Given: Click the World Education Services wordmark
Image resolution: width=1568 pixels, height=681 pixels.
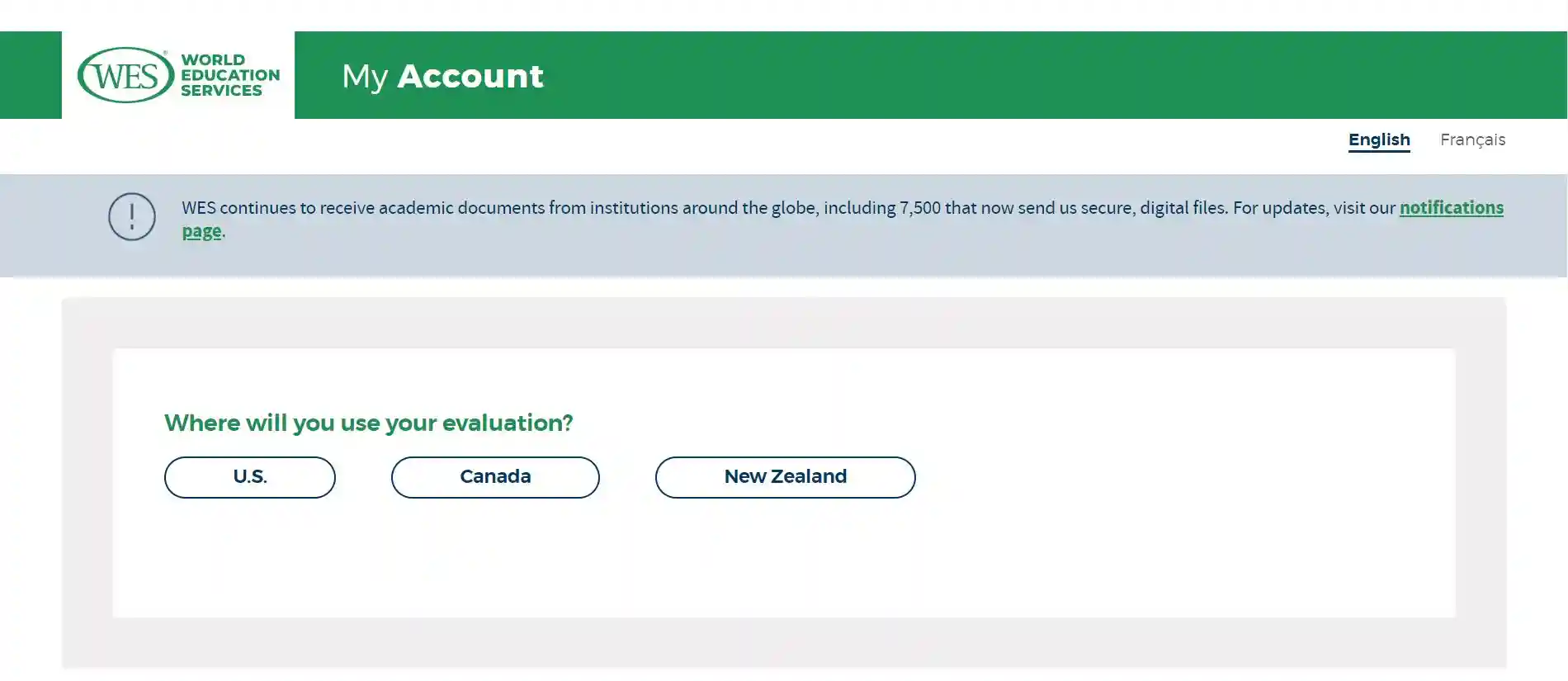Looking at the screenshot, I should coord(230,75).
